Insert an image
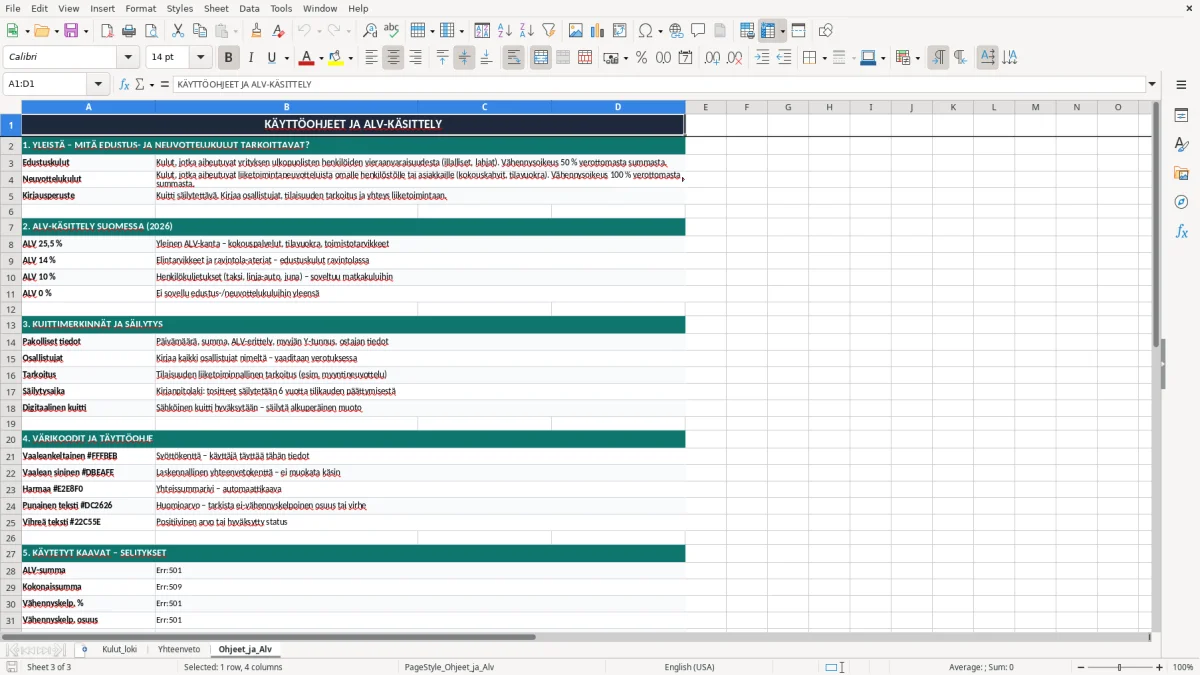The height and width of the screenshot is (675, 1200). [x=576, y=31]
